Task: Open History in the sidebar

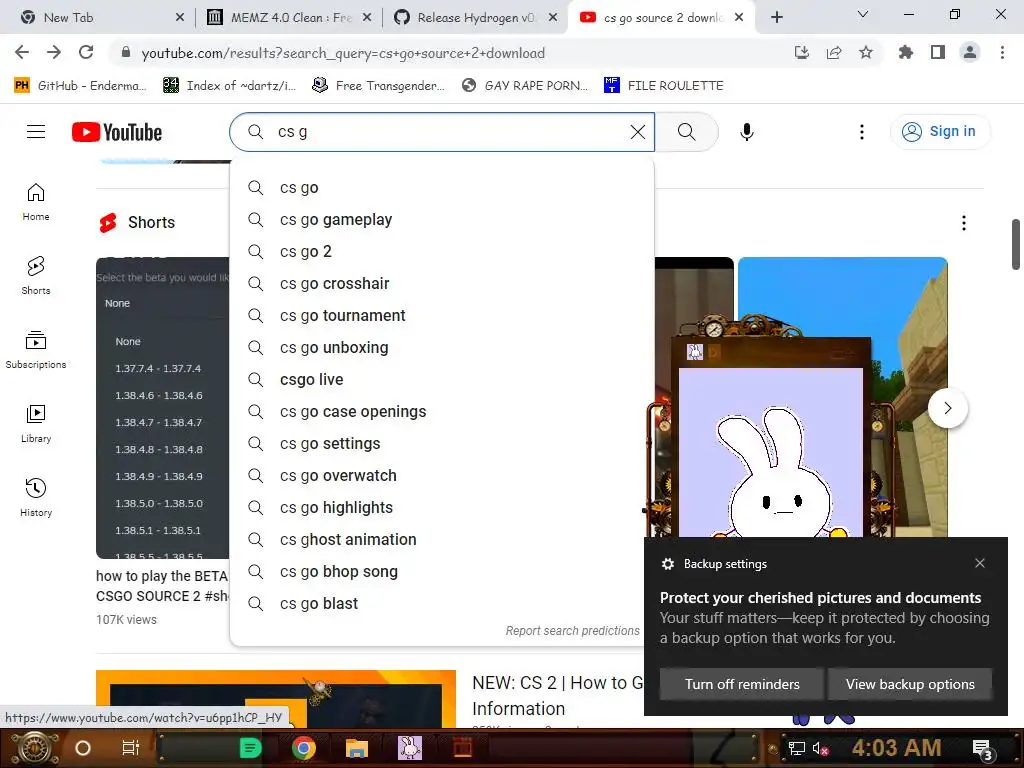Action: tap(36, 498)
